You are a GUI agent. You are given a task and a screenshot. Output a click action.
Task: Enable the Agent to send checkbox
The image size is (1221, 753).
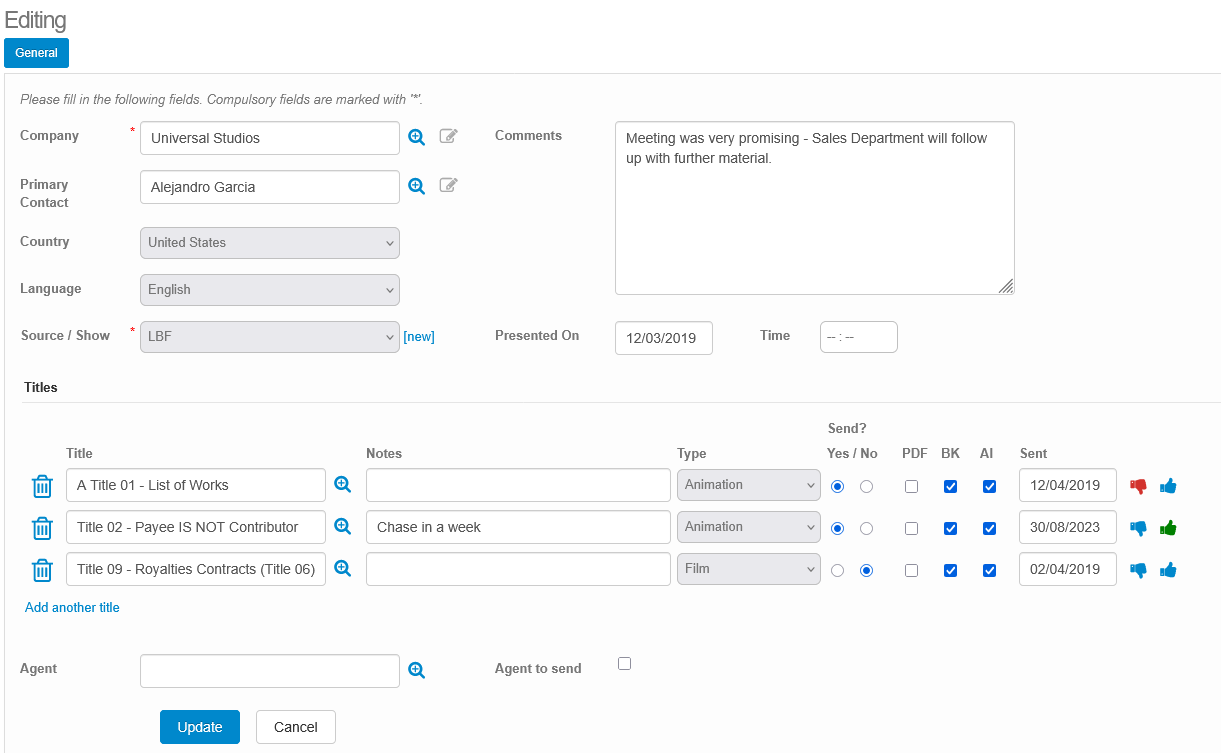tap(624, 663)
